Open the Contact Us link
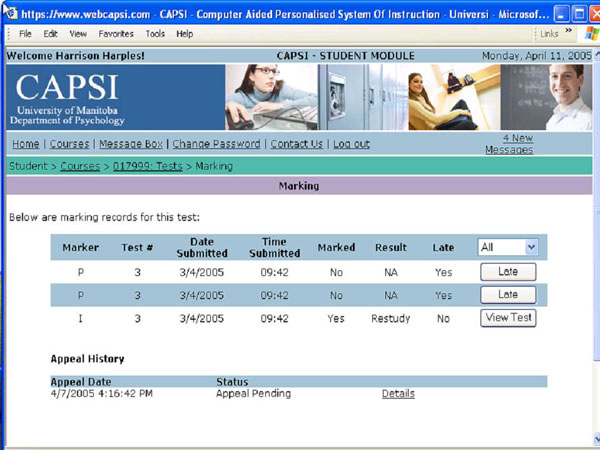The image size is (600, 450). point(297,144)
